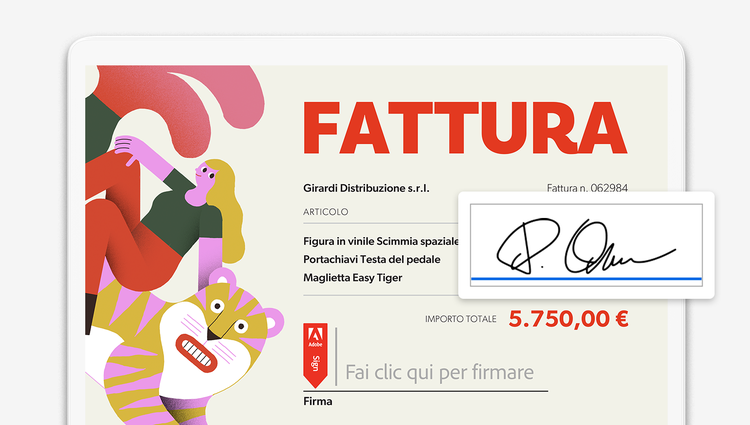The image size is (750, 425).
Task: Click 'Girardi Distribuzione s.r.l.' company name
Action: click(x=366, y=188)
